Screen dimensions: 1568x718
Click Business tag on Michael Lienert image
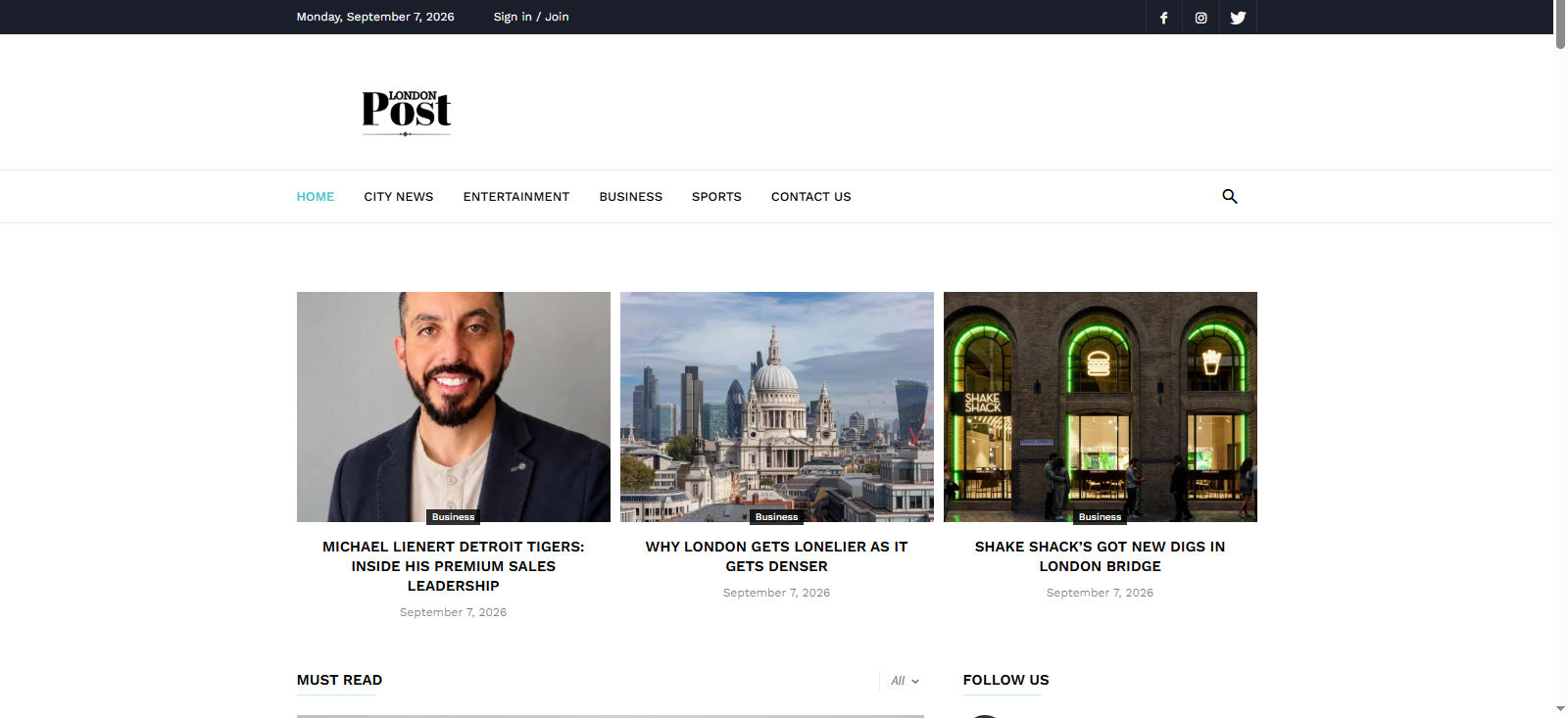click(x=454, y=516)
